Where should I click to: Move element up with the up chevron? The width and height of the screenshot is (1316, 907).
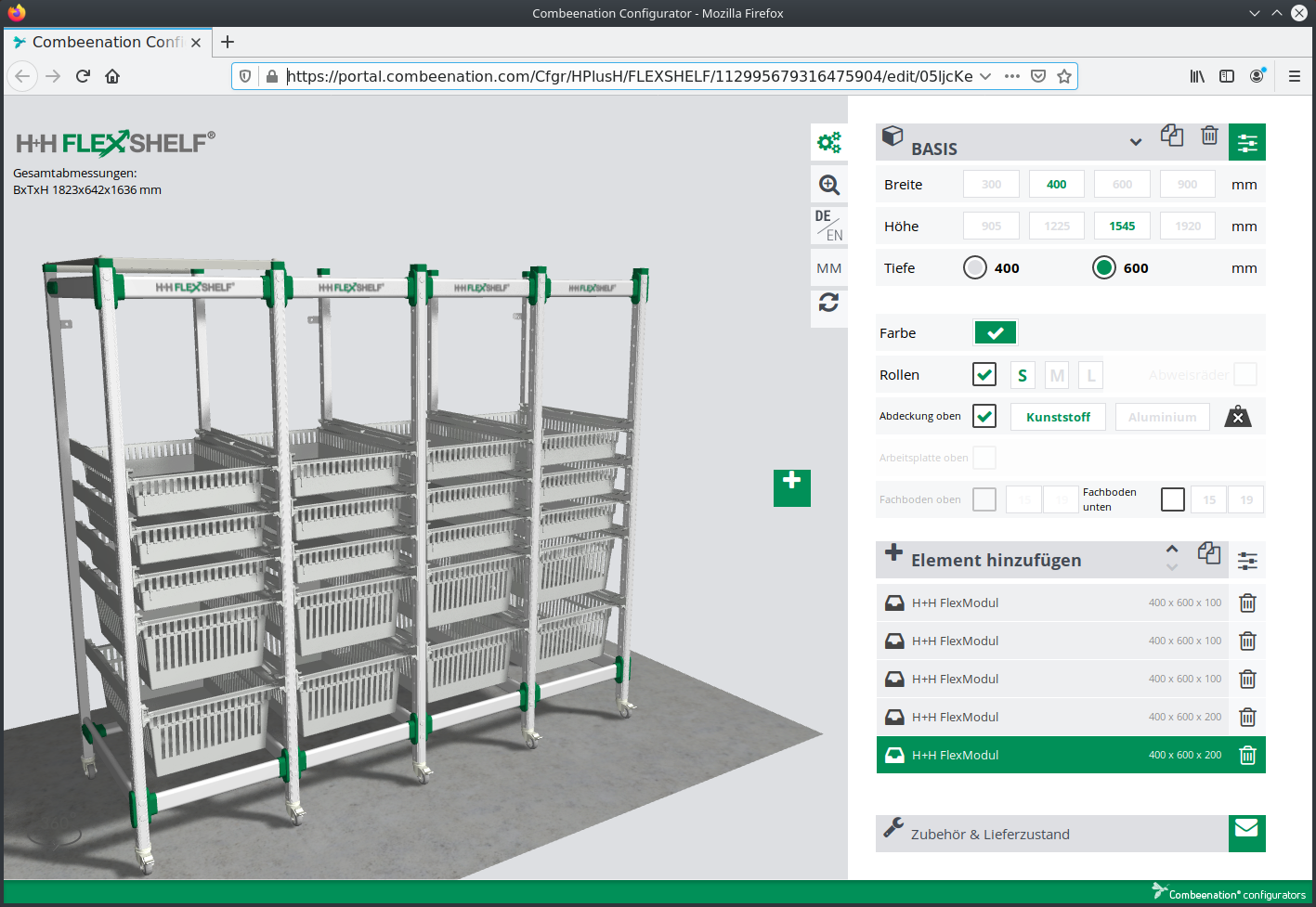(1172, 549)
